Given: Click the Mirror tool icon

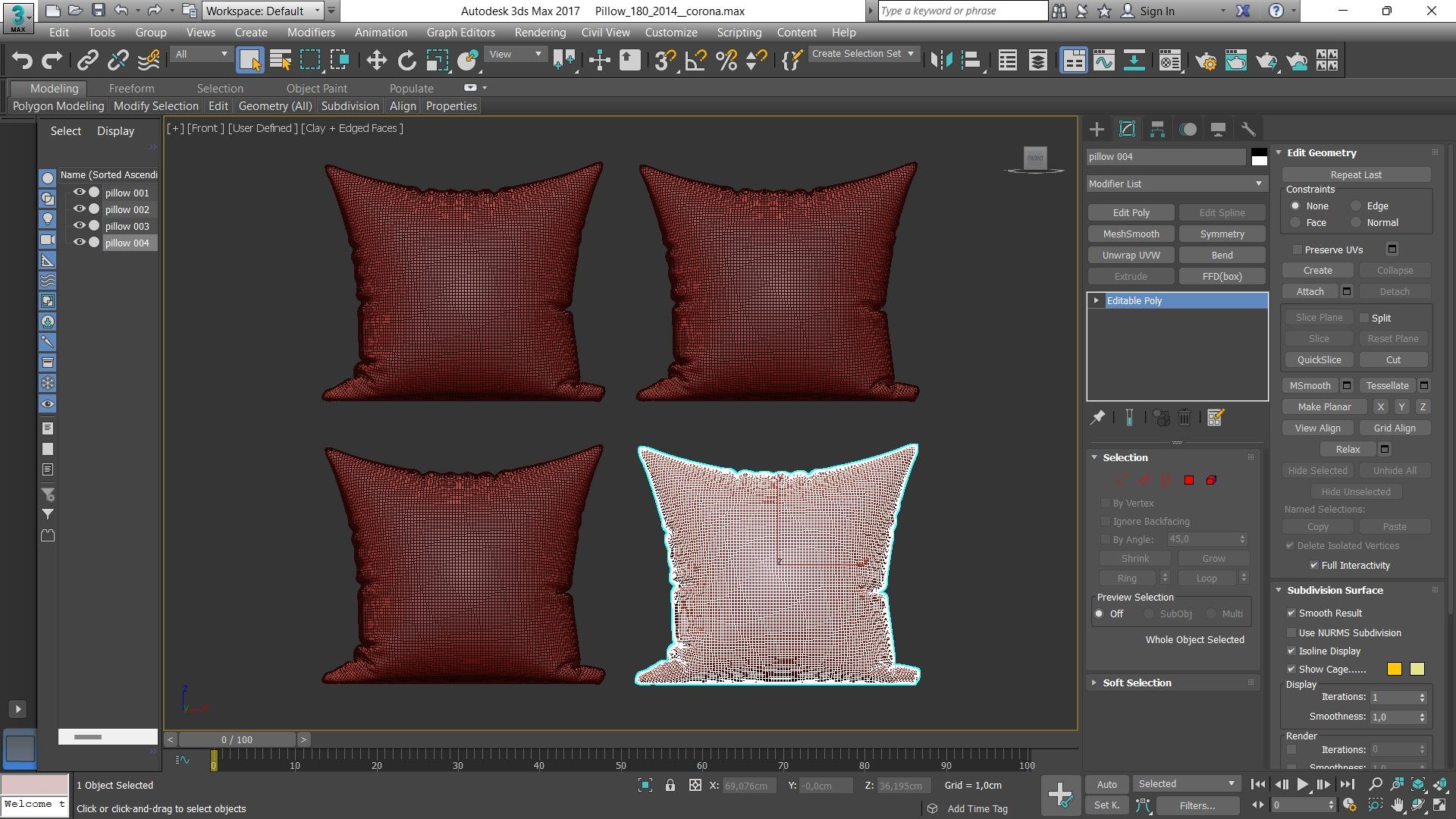Looking at the screenshot, I should [941, 61].
